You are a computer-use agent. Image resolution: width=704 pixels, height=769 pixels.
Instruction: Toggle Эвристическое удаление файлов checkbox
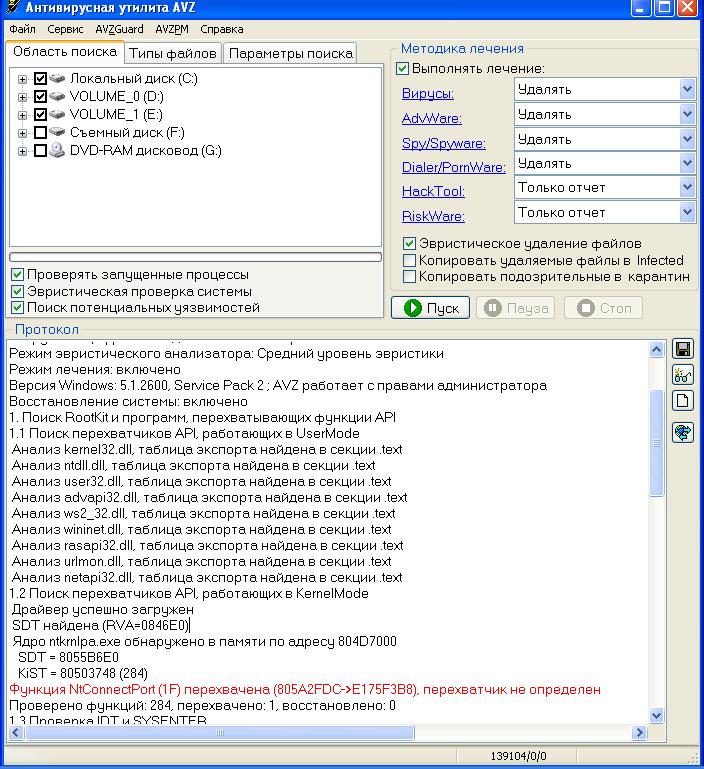point(409,244)
